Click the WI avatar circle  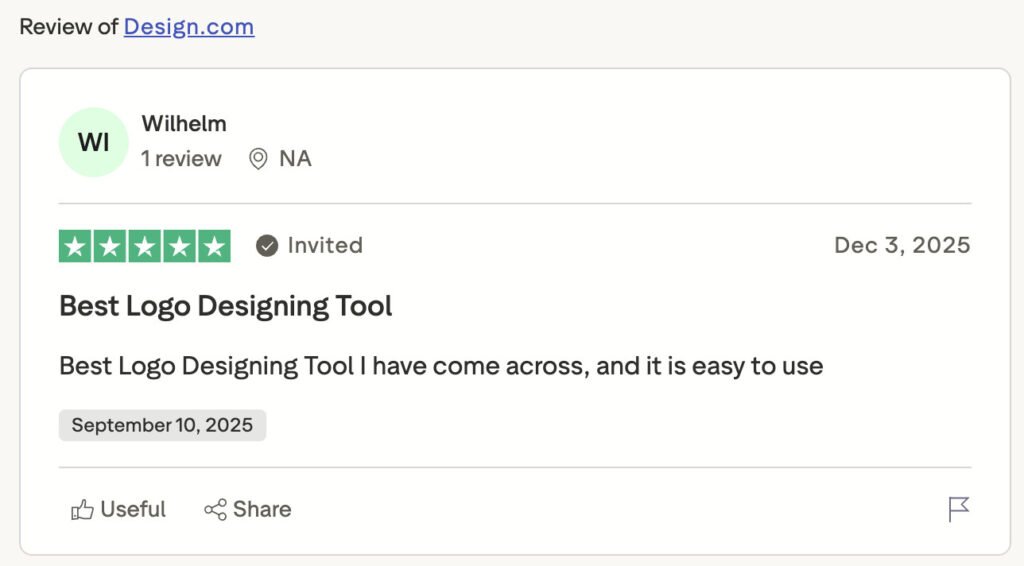[x=93, y=142]
